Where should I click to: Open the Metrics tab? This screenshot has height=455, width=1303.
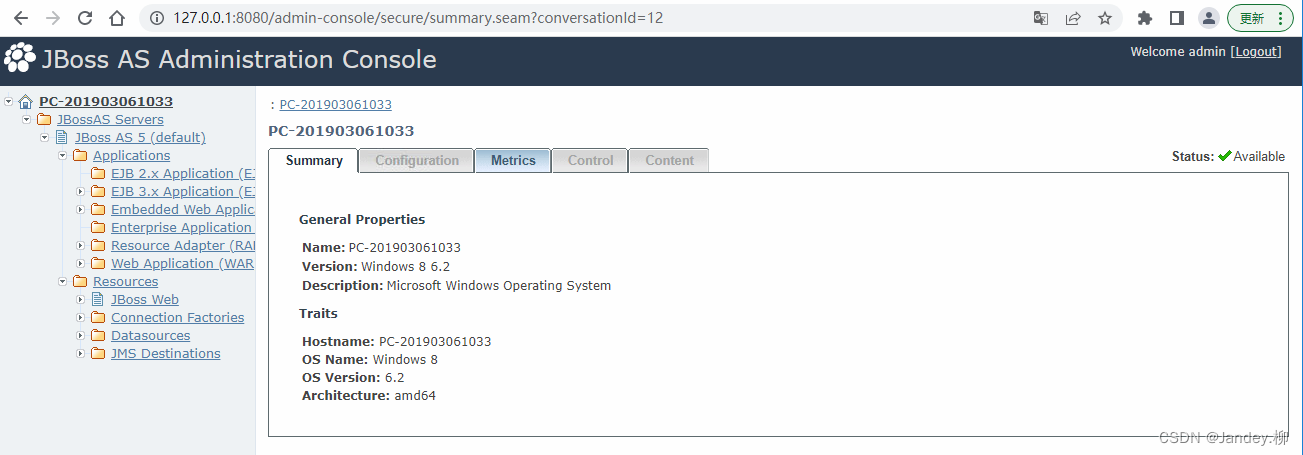(x=513, y=160)
